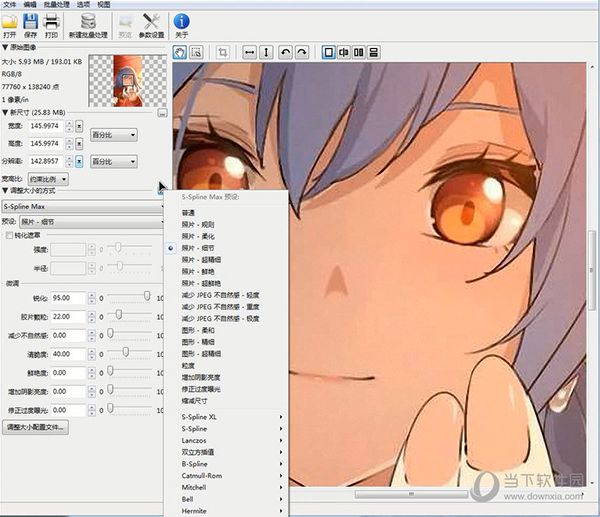Choose 减少 JPEG 不自然感 - 轻度 preset
Image resolution: width=600 pixels, height=517 pixels.
point(220,295)
